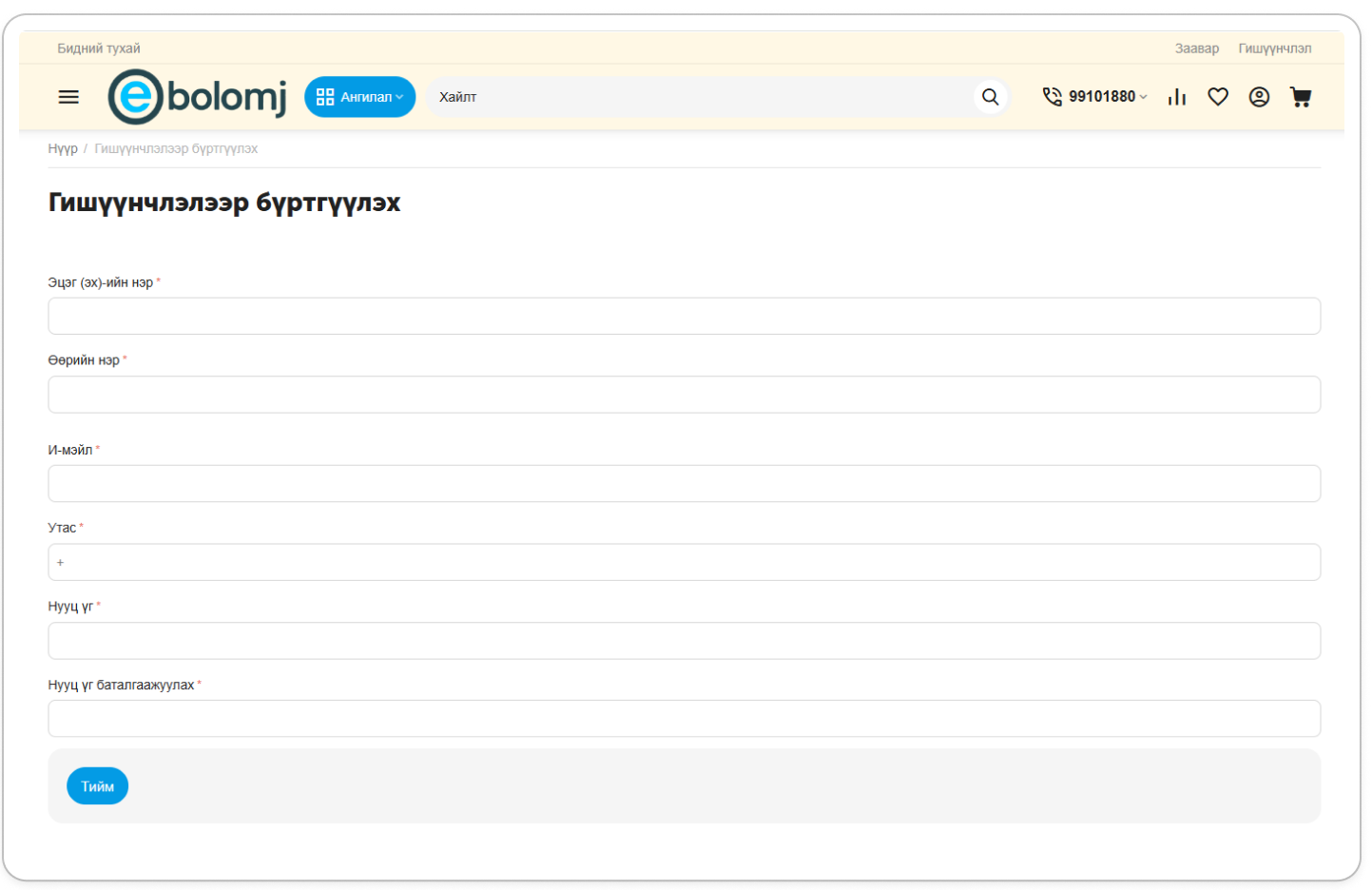Image resolution: width=1372 pixels, height=890 pixels.
Task: Open the compare bar chart icon
Action: point(1177,97)
